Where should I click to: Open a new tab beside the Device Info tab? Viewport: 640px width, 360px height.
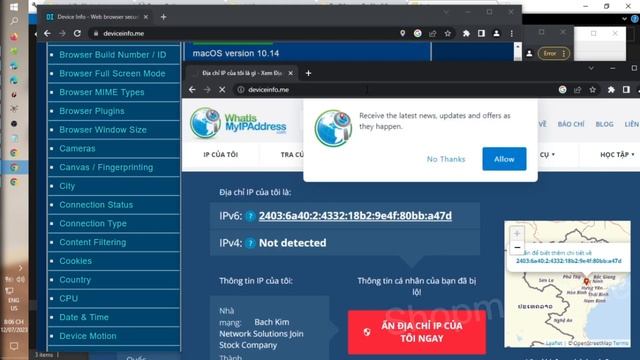163,17
